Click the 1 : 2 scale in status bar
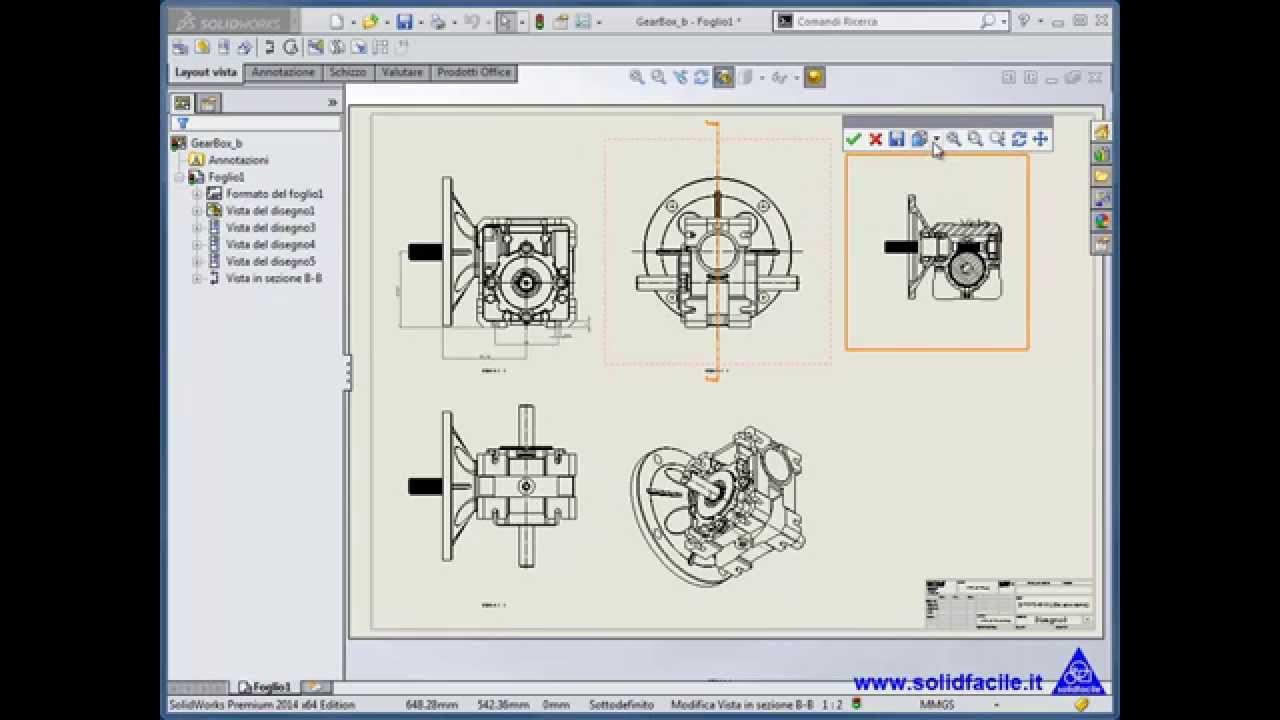Screen dimensions: 1280x720 tap(831, 705)
